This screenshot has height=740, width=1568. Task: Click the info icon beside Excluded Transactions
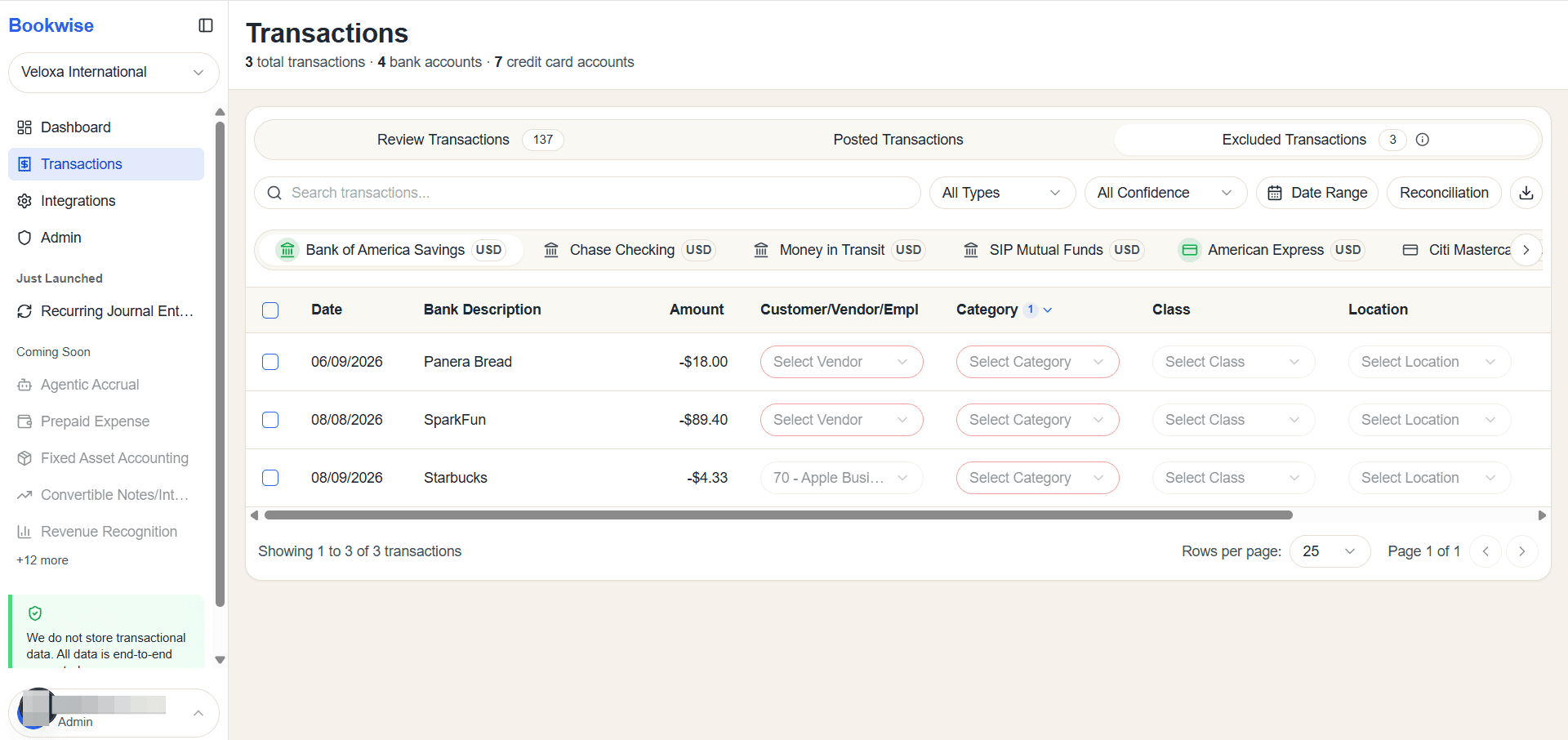1423,140
